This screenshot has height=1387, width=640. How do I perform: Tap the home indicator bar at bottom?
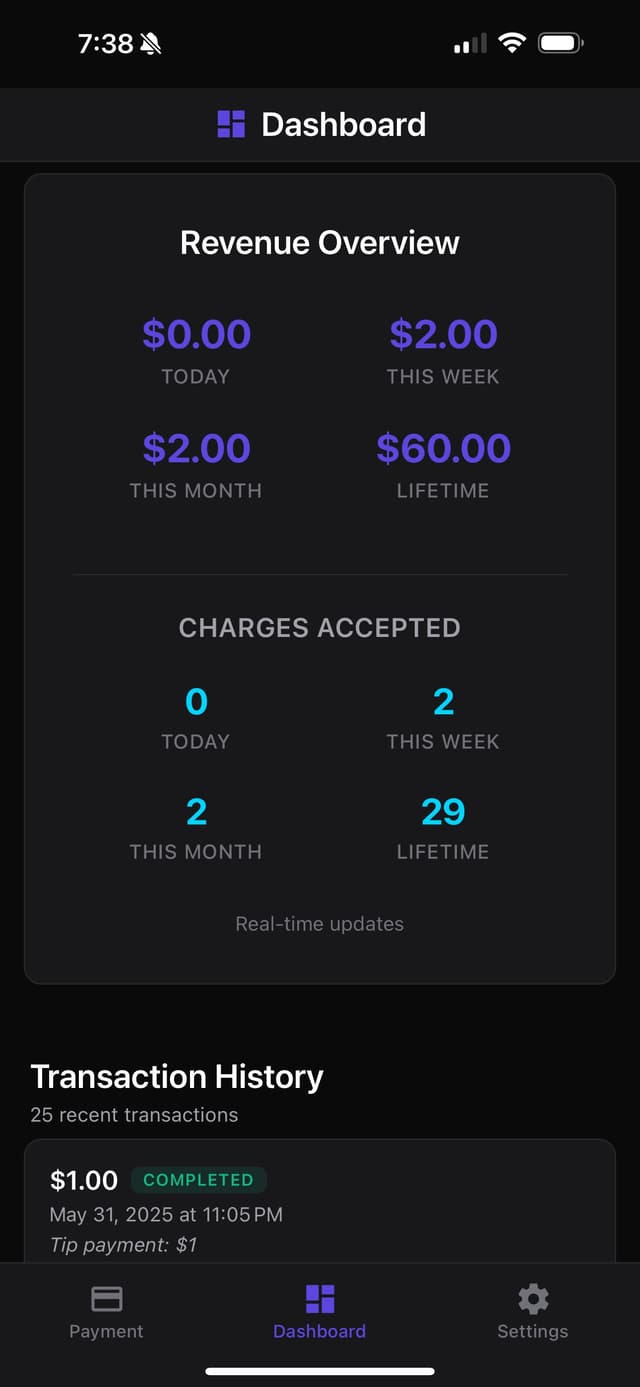click(x=320, y=1370)
